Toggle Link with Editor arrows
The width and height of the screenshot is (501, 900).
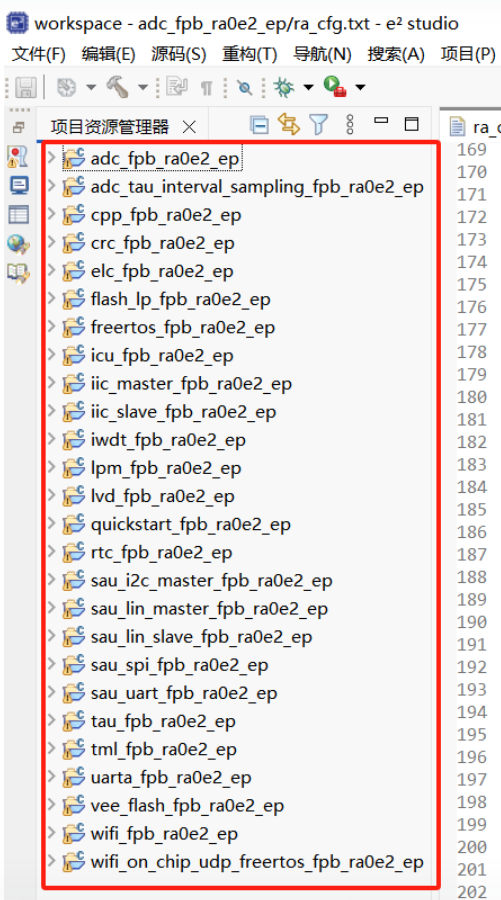pos(289,124)
